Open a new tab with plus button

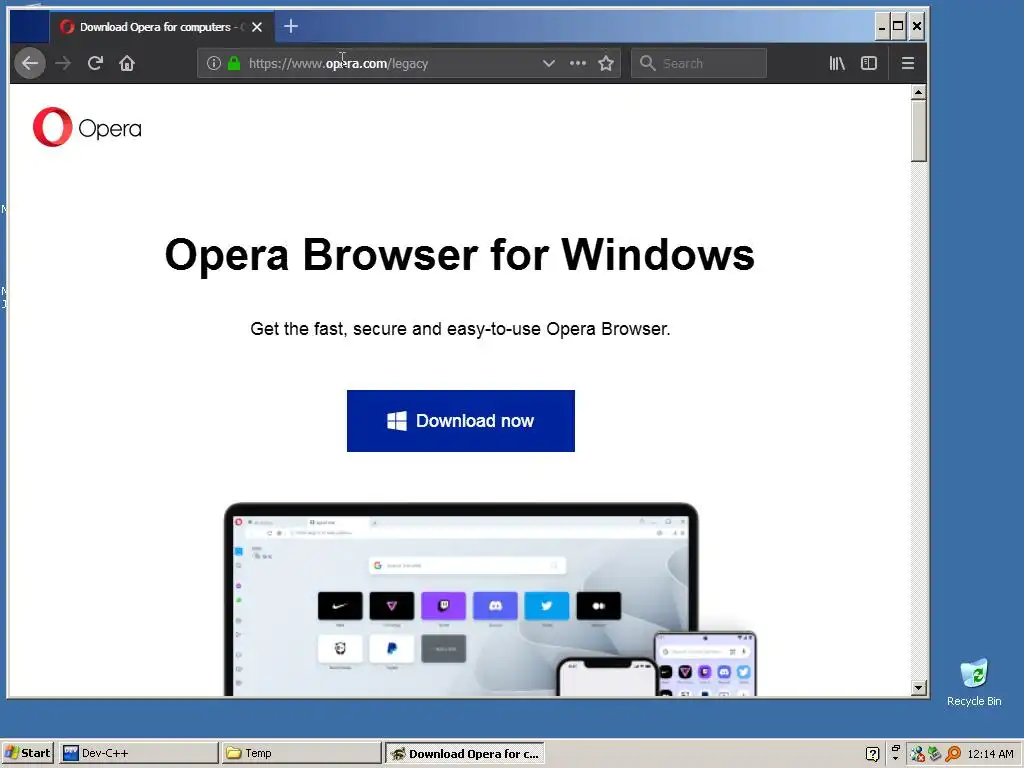tap(291, 27)
